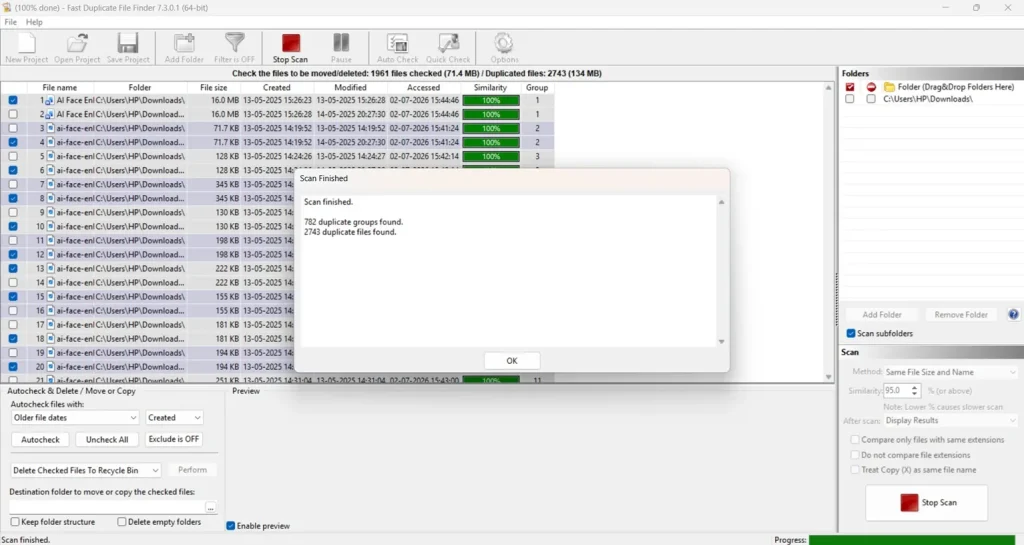Click the New Project toolbar icon
This screenshot has height=545, width=1024.
point(26,44)
